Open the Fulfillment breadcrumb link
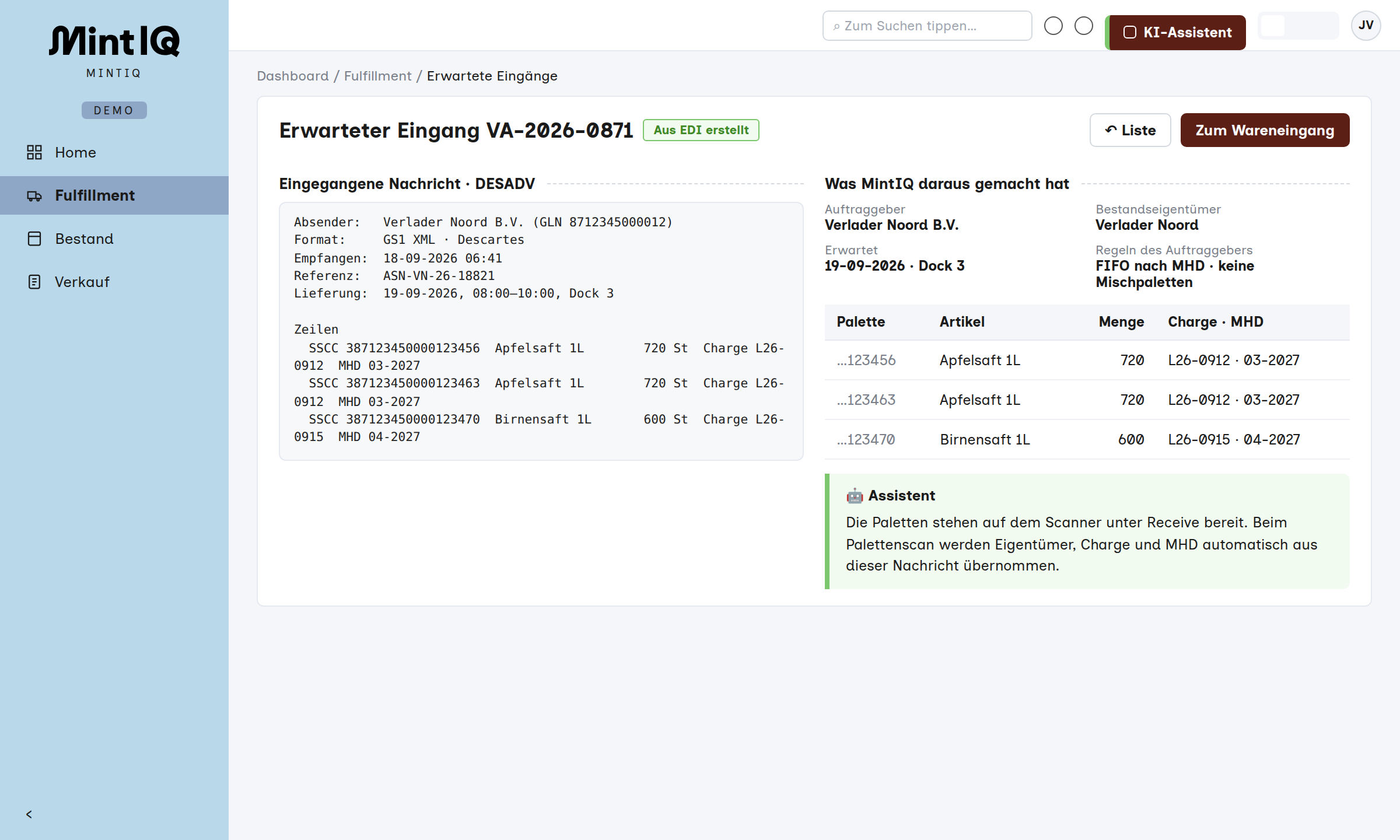 [x=377, y=76]
